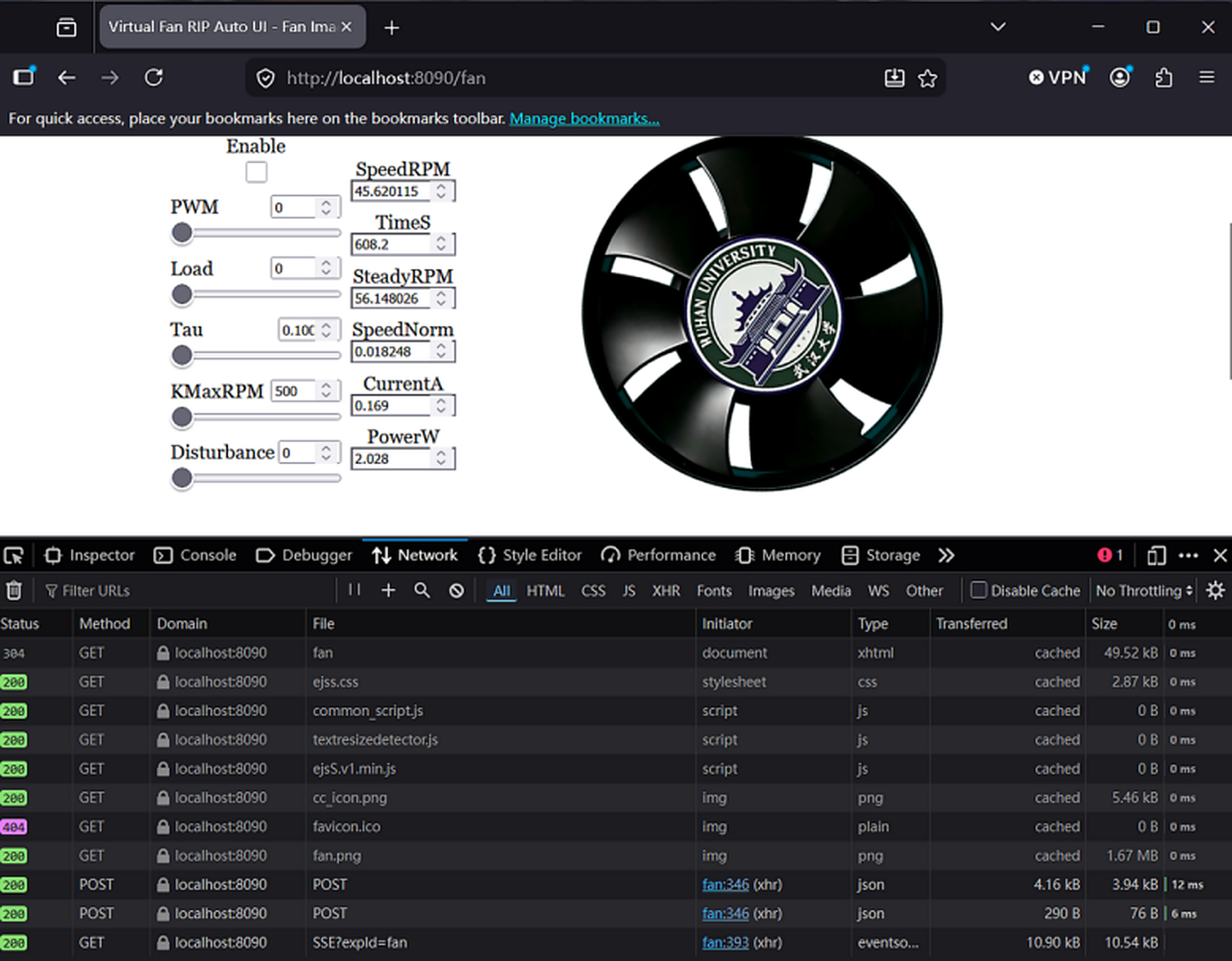Image resolution: width=1232 pixels, height=961 pixels.
Task: Click the Disturbance slider handle
Action: (182, 478)
